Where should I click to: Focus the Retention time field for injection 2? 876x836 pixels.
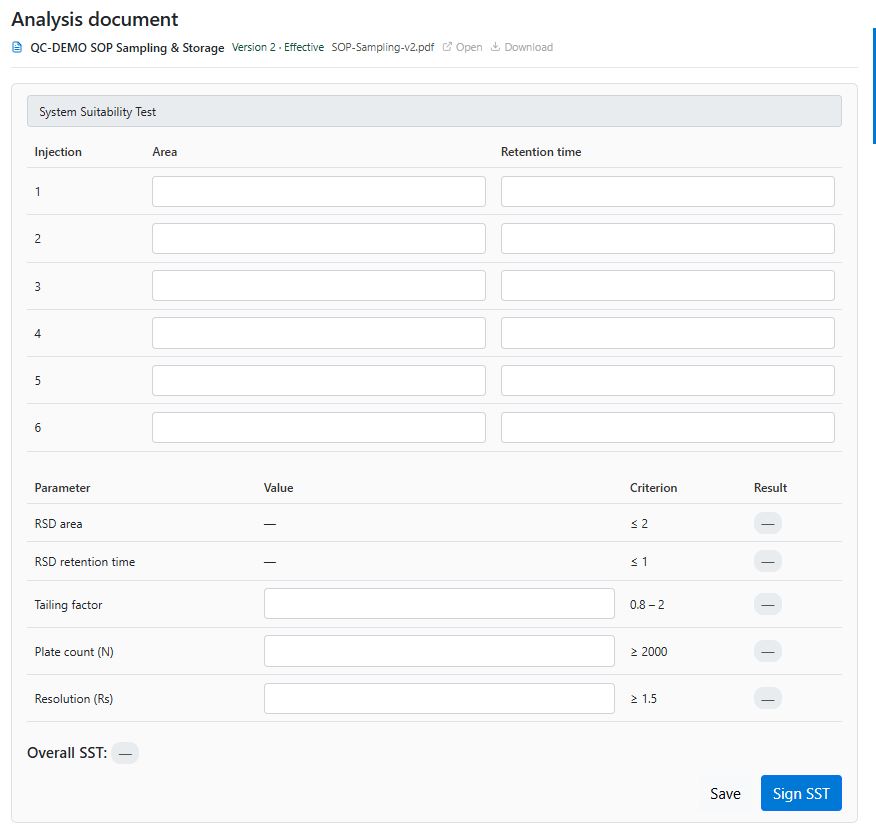coord(668,239)
